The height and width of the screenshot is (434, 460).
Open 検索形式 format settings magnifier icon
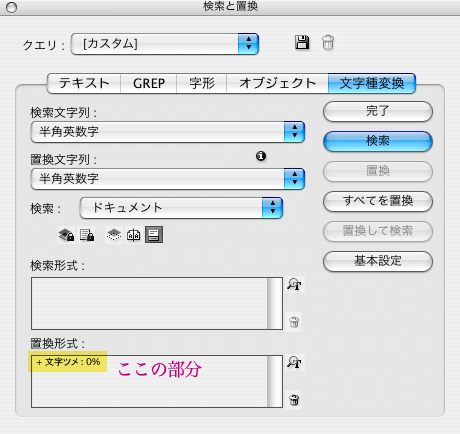(294, 284)
